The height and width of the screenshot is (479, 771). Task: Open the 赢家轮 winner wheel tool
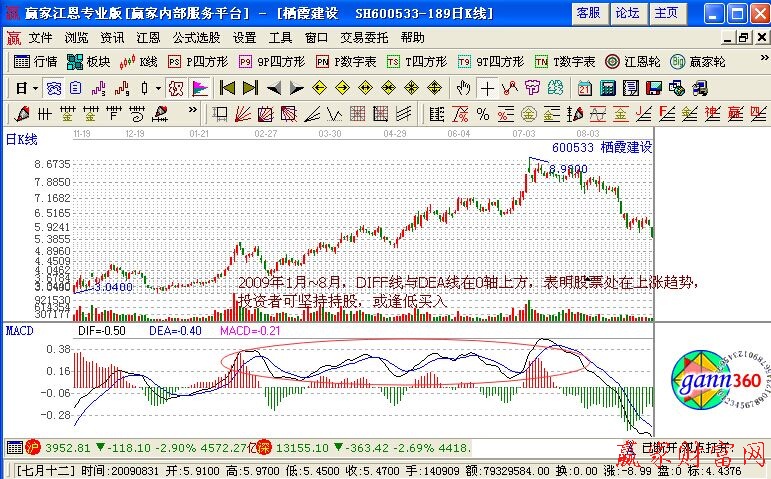tap(690, 61)
